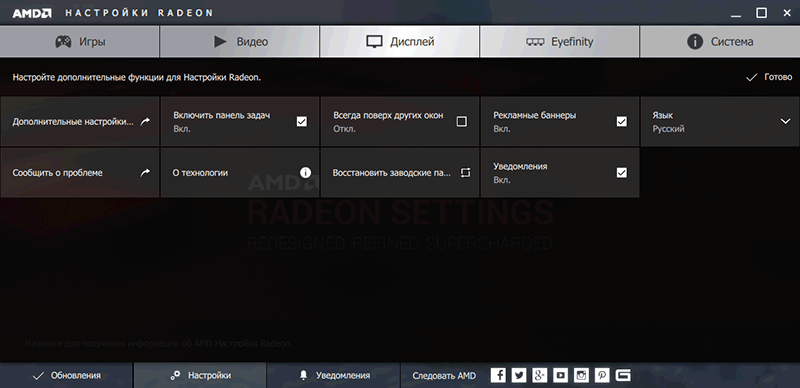Select the Дисплей tab
The width and height of the screenshot is (800, 388).
pyautogui.click(x=399, y=42)
